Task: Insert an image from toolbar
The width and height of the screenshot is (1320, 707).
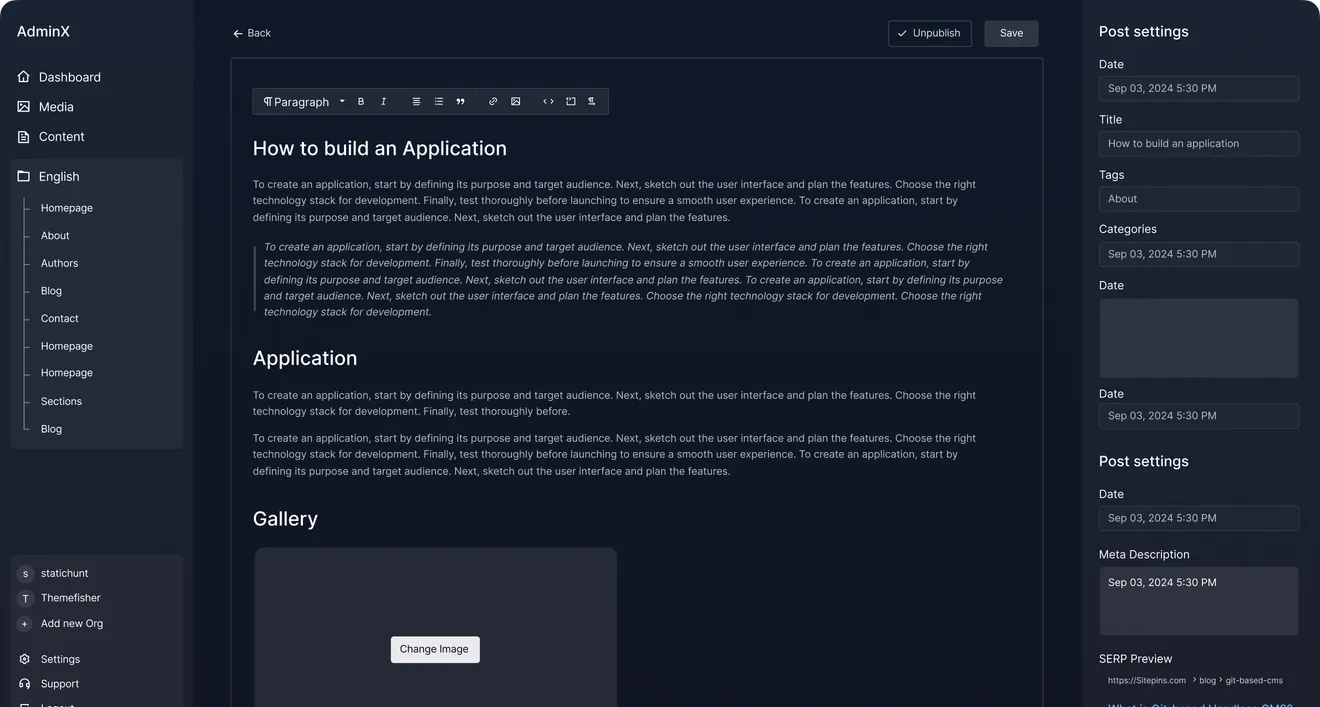Action: [x=515, y=102]
